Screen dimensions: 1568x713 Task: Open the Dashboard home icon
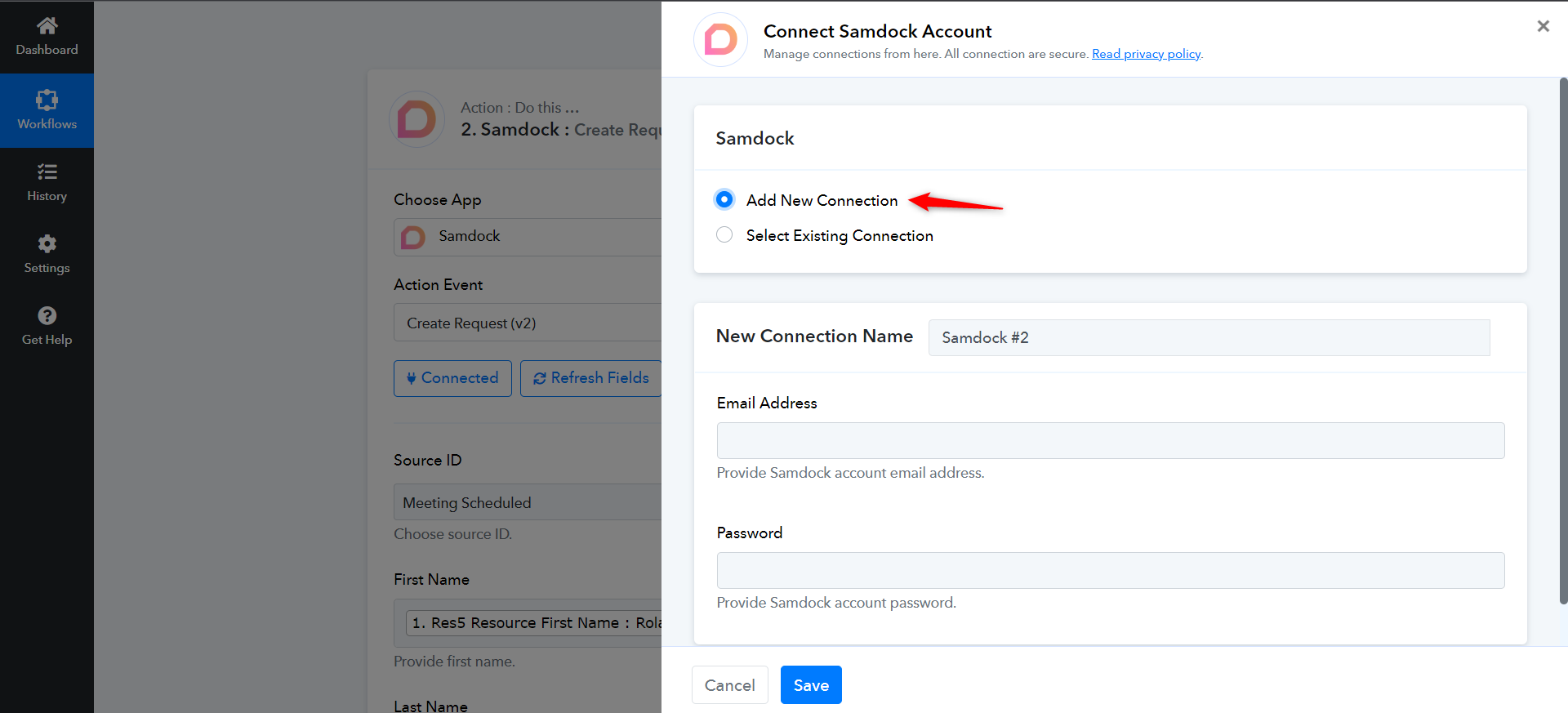click(x=47, y=25)
